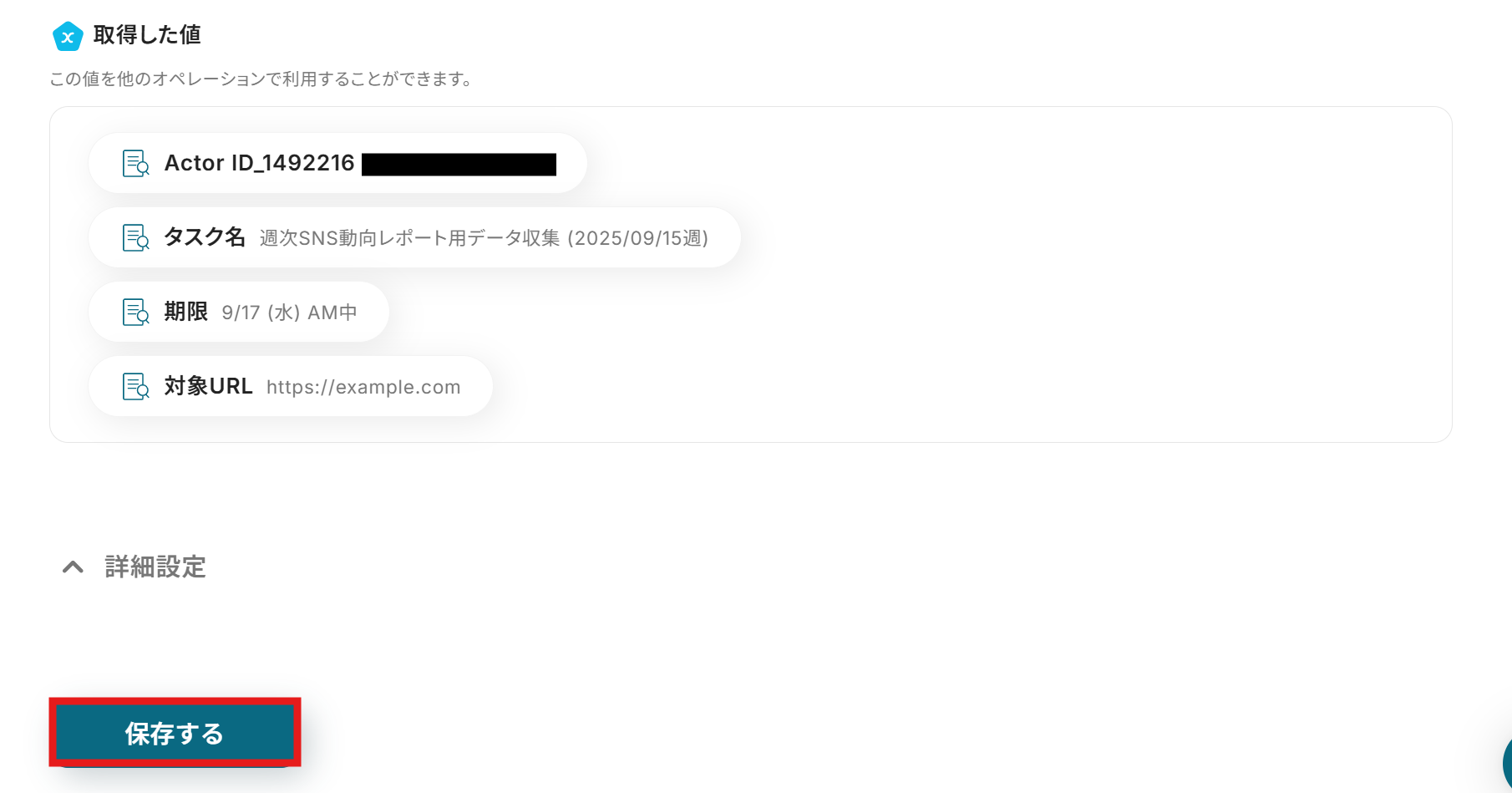The width and height of the screenshot is (1512, 793).
Task: Click the この値を他のオペレーションで利用 description text
Action: click(x=261, y=79)
